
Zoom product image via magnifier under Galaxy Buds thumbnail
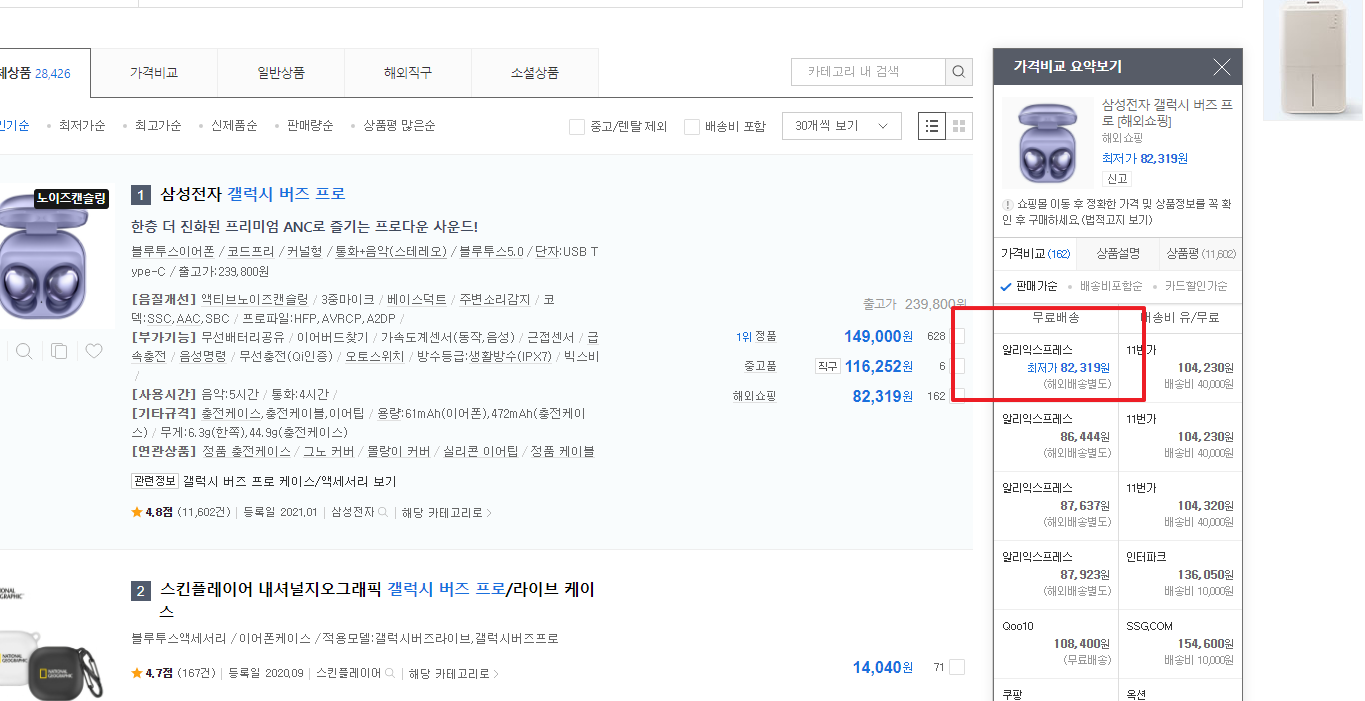tap(24, 351)
